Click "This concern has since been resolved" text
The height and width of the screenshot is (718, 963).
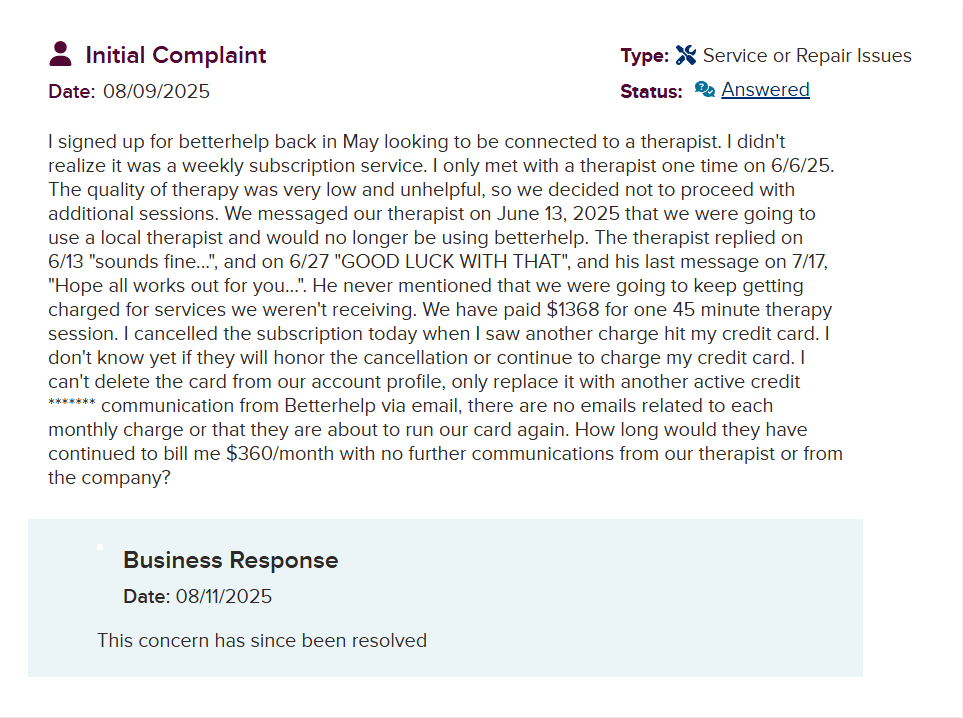click(262, 640)
